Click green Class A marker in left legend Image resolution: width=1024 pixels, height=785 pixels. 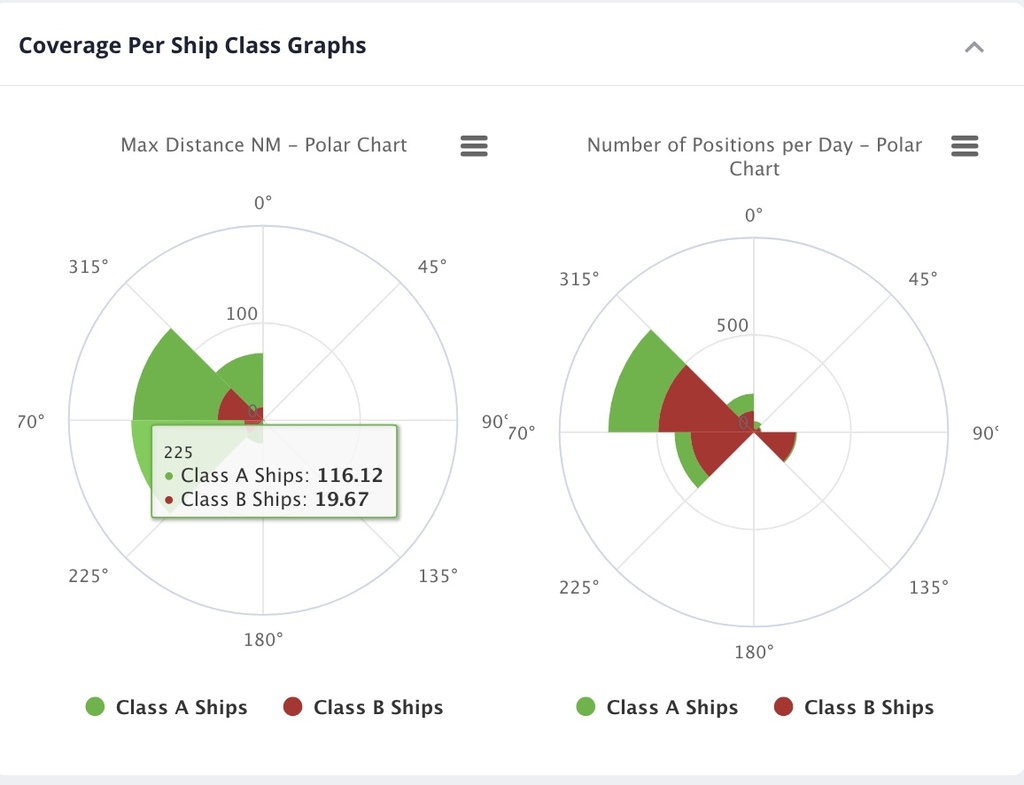coord(95,707)
